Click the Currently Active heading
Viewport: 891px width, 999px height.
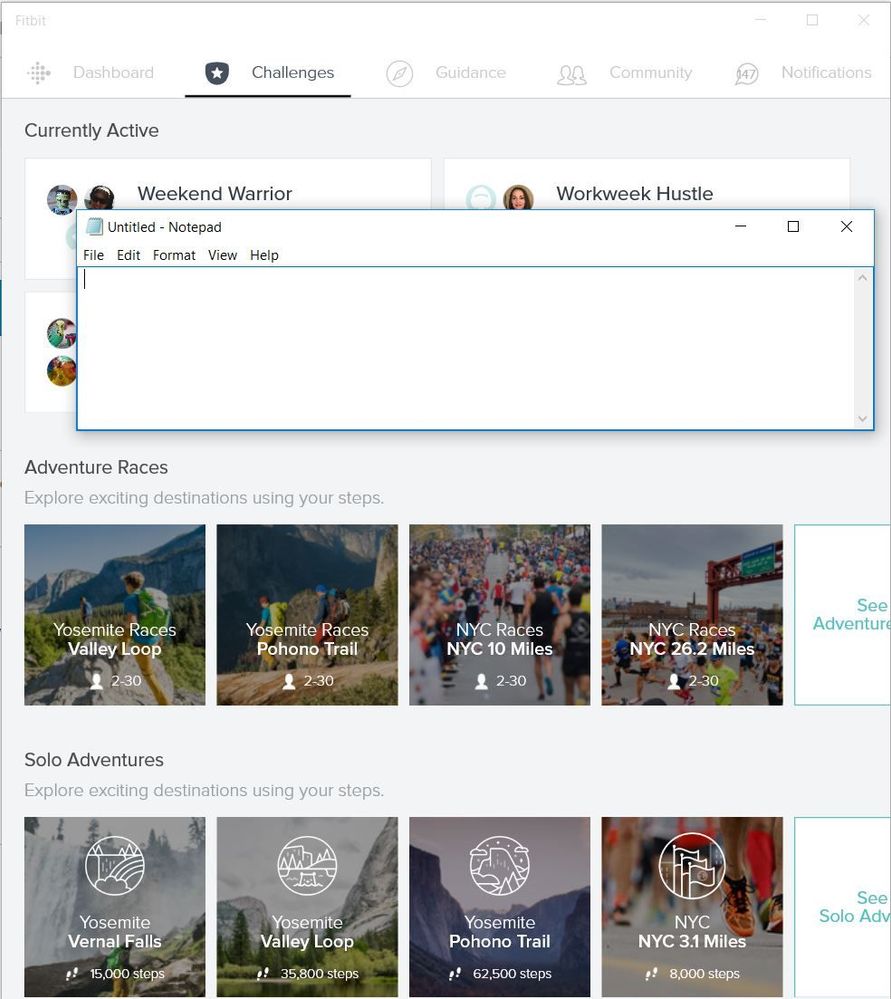click(92, 130)
